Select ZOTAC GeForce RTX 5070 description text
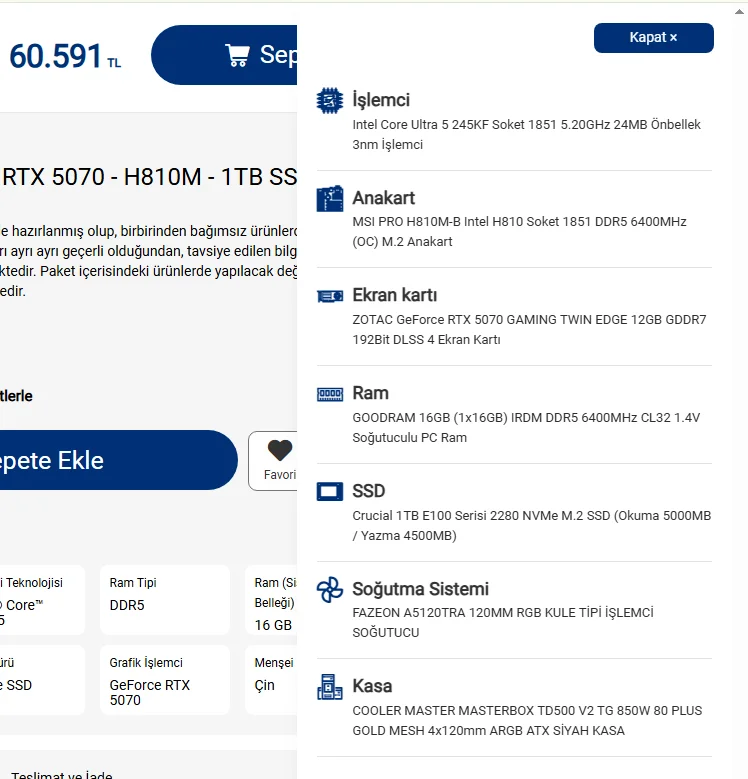 [x=529, y=329]
